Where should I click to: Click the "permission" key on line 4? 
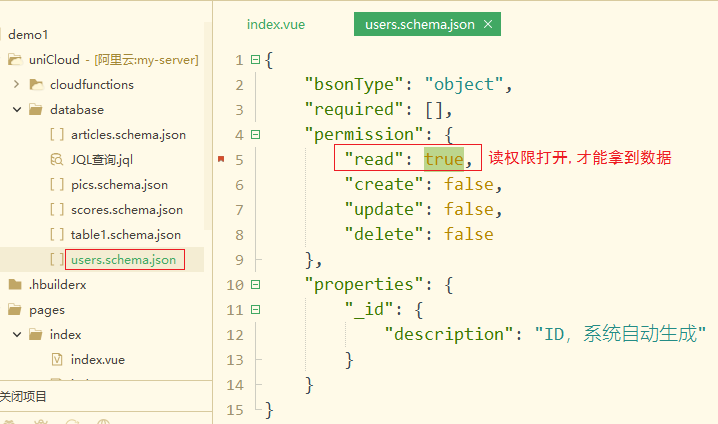coord(364,135)
